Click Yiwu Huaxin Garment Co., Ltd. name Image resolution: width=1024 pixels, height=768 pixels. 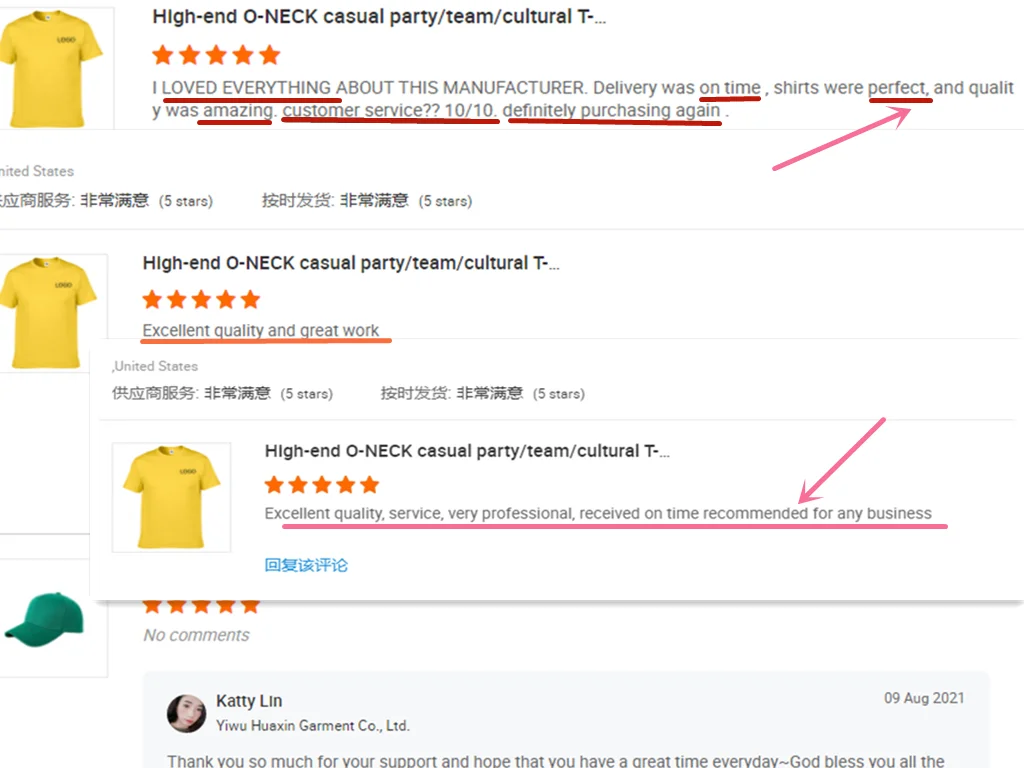pos(313,726)
